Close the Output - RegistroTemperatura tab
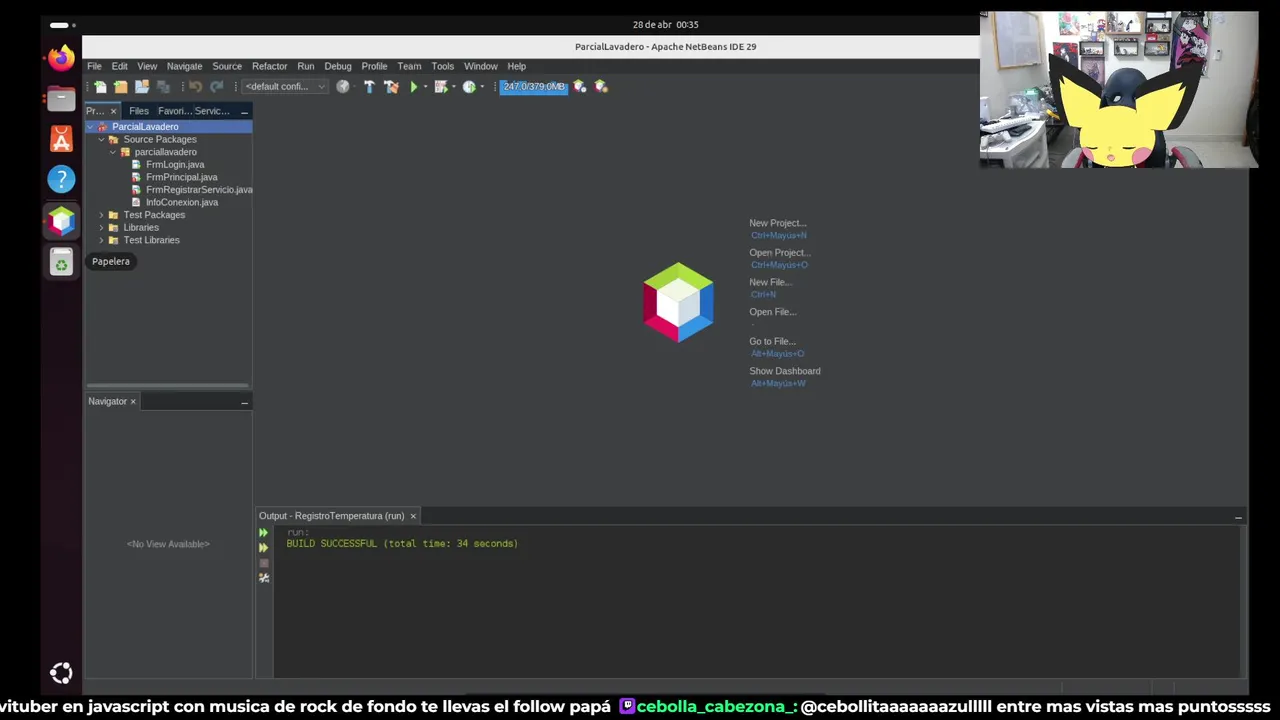Screen dimensions: 1280x720 [413, 516]
